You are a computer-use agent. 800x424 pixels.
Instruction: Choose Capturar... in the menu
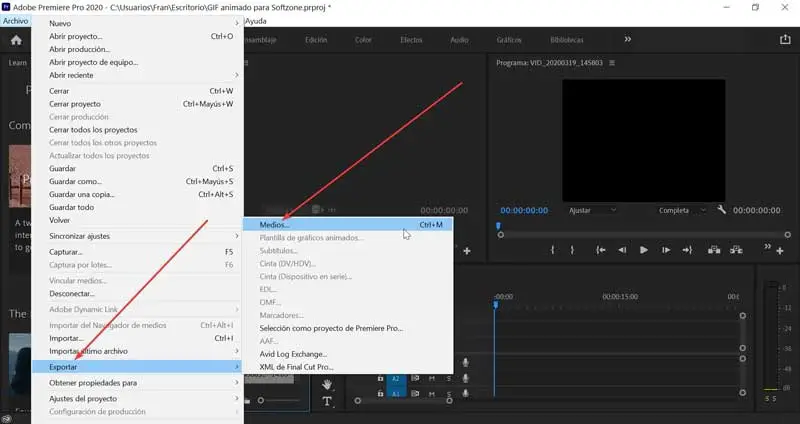click(138, 252)
